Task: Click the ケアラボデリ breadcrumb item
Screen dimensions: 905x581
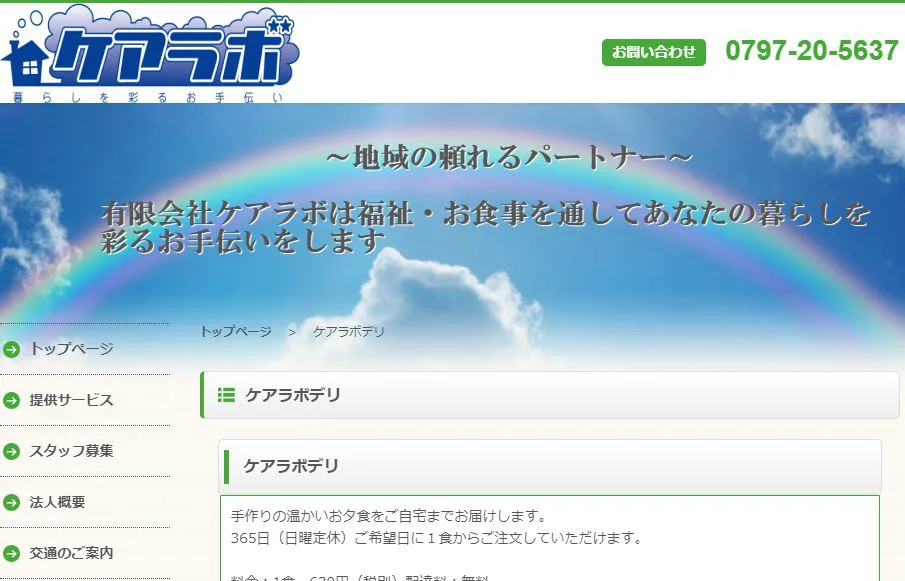Action: [349, 332]
